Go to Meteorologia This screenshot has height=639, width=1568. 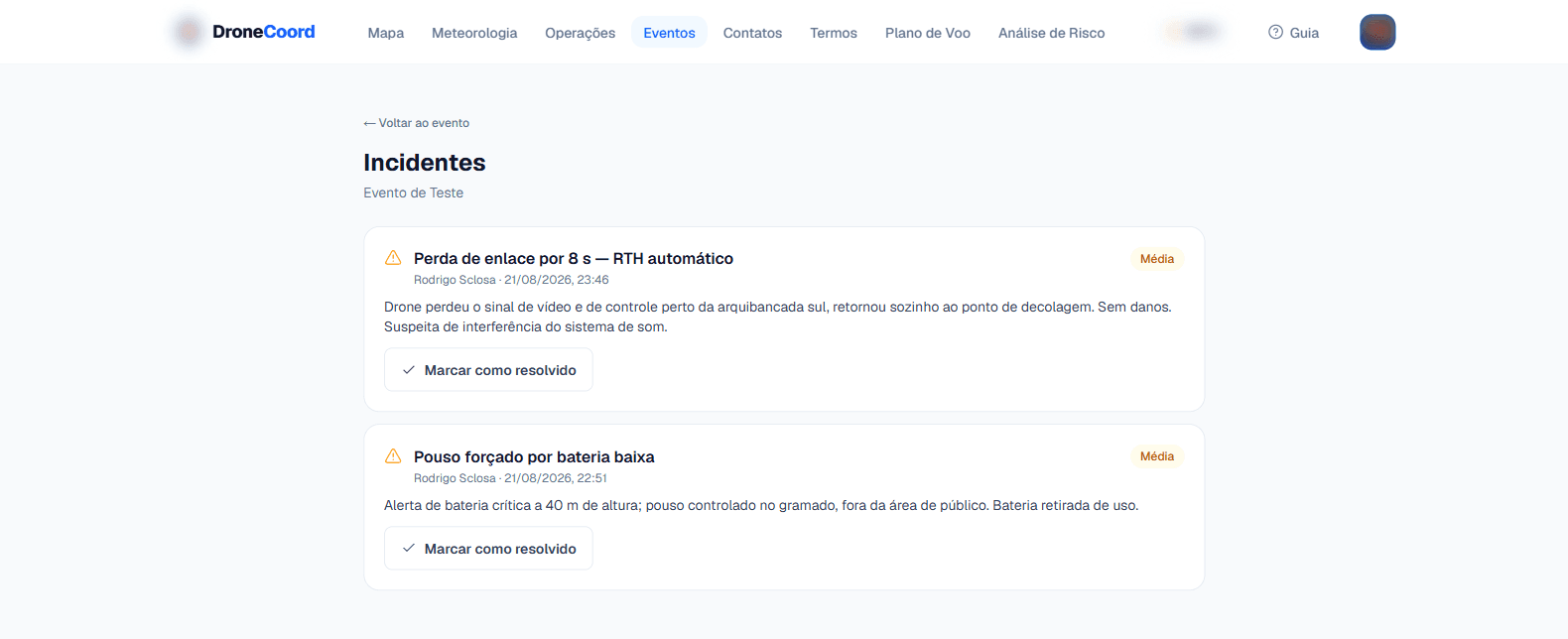click(x=474, y=33)
